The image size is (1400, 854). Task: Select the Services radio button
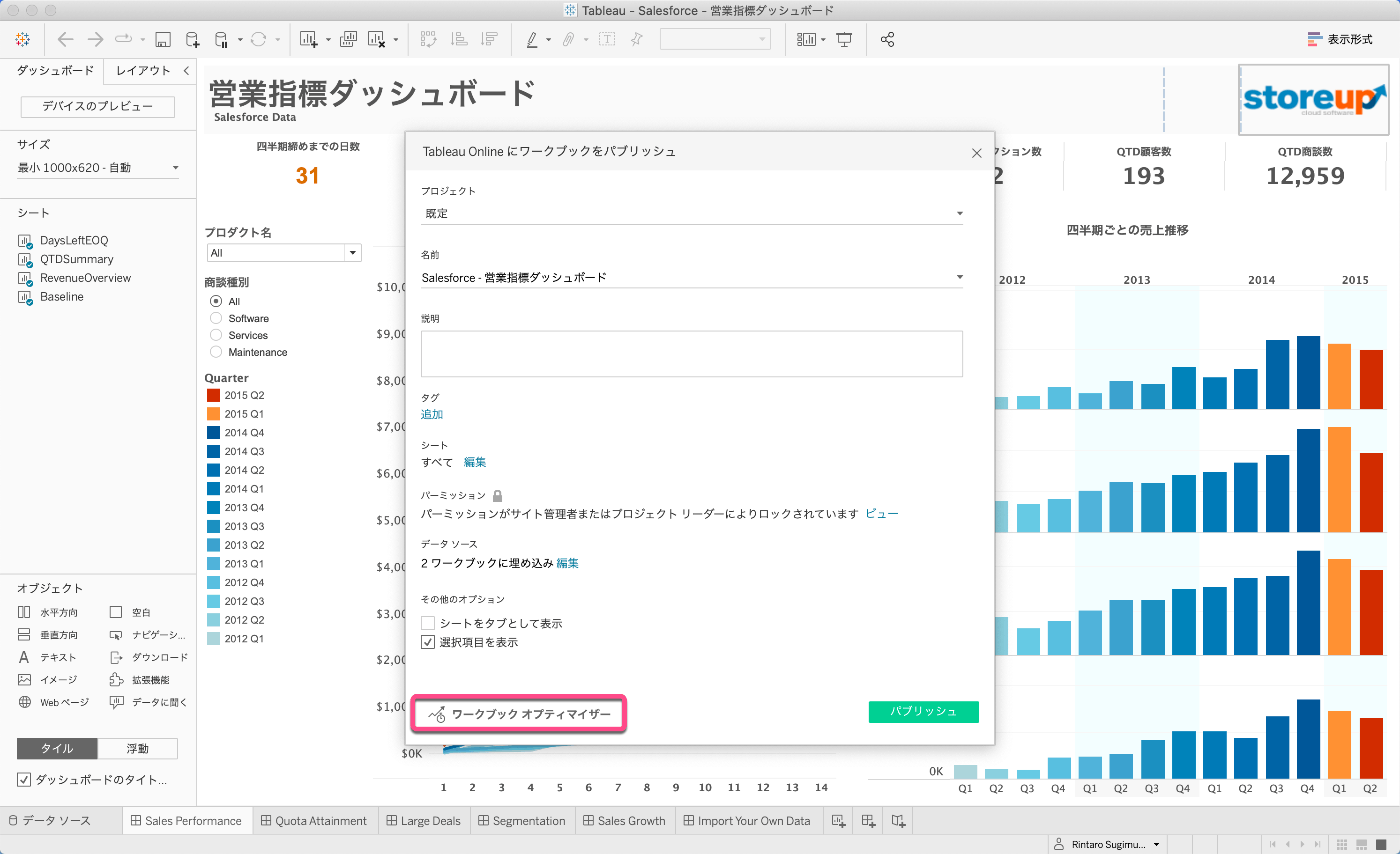[x=215, y=335]
